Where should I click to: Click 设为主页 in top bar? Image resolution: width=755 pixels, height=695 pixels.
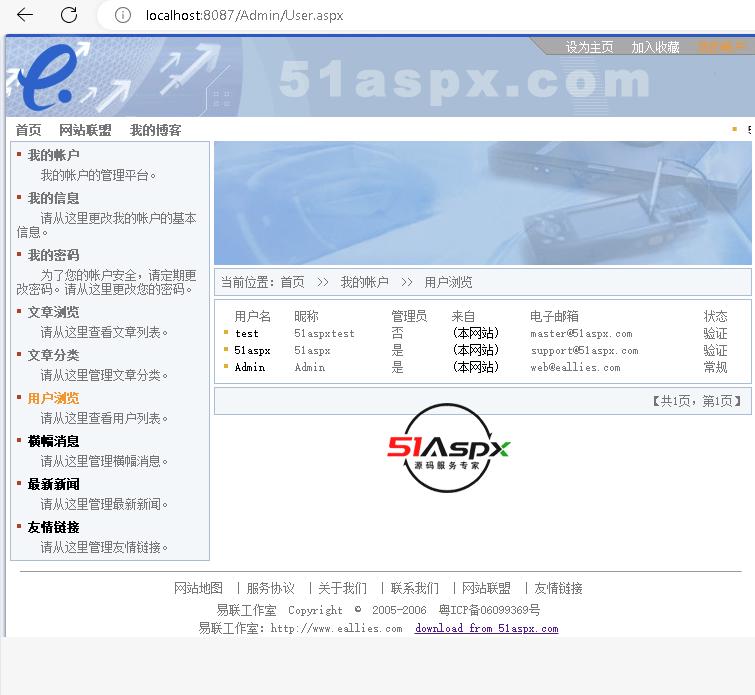589,47
